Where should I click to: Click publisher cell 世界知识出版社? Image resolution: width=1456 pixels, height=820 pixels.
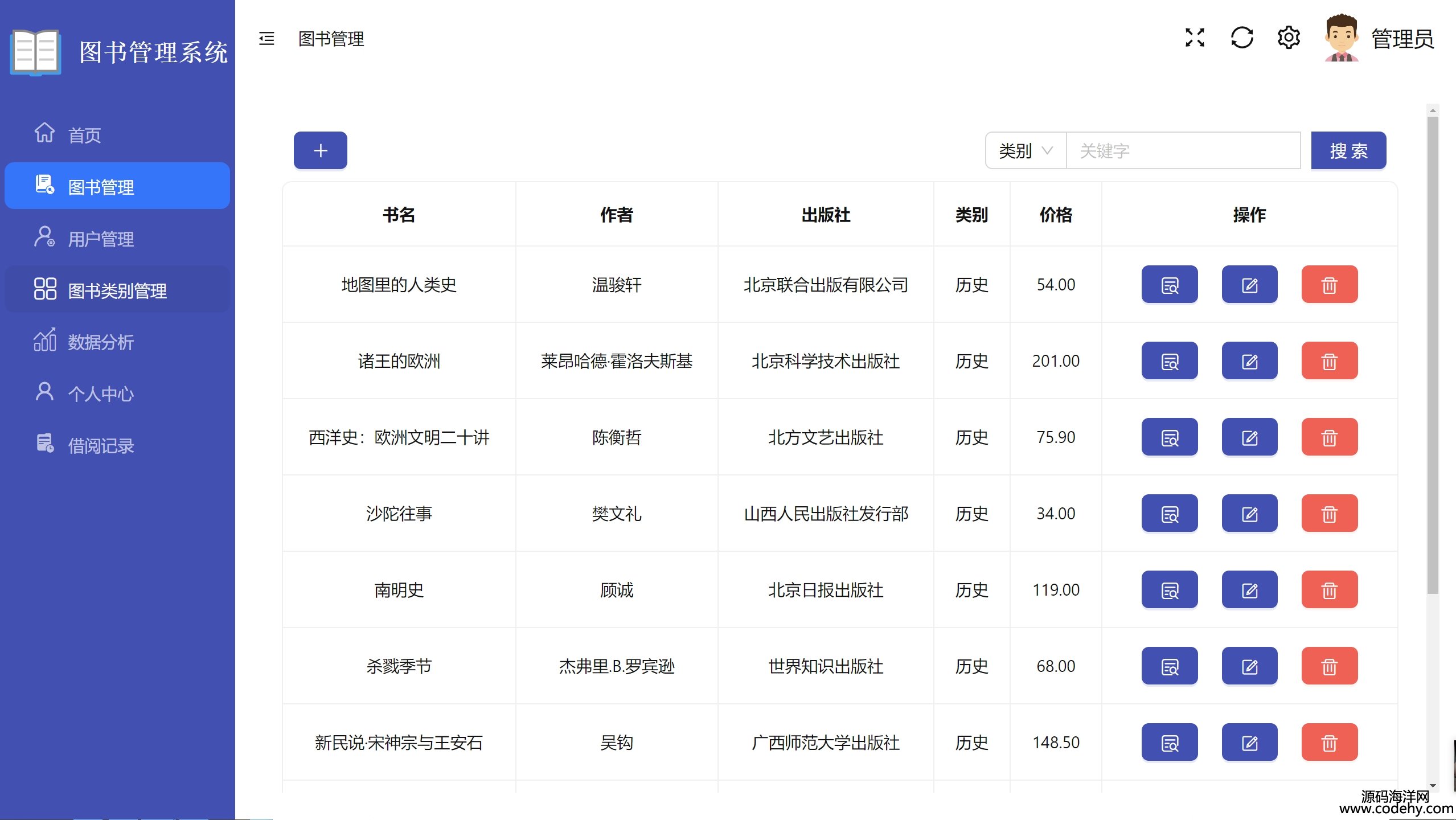(x=826, y=666)
